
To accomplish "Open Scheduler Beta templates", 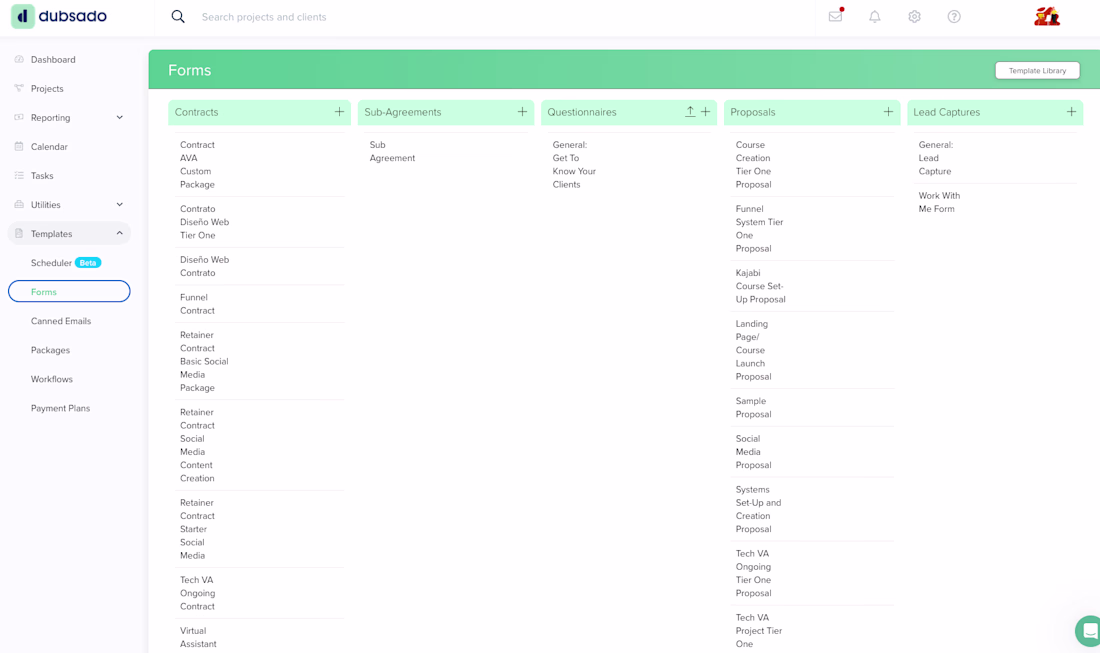I will (x=66, y=263).
